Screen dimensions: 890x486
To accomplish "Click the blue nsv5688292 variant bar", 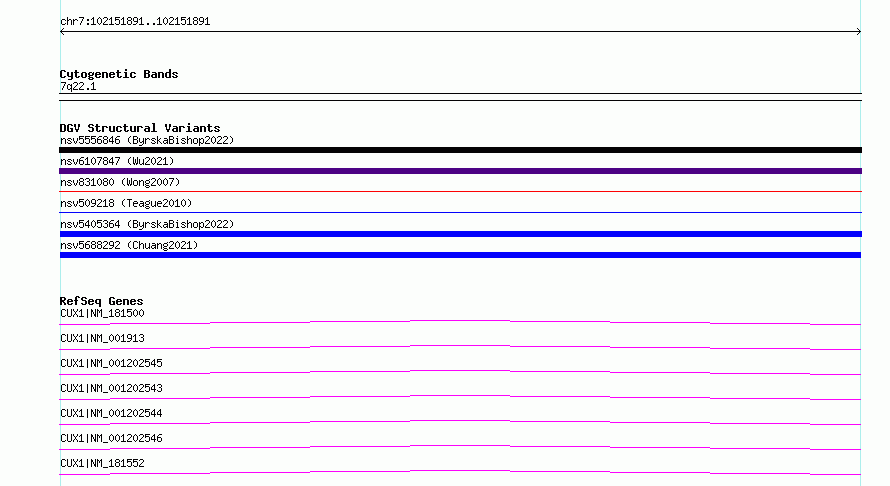I will point(460,255).
